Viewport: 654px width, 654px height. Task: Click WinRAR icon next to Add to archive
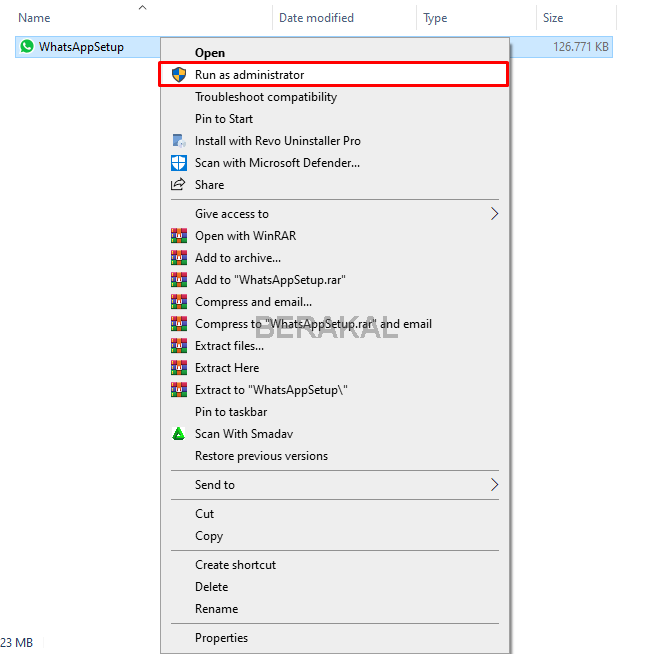179,258
